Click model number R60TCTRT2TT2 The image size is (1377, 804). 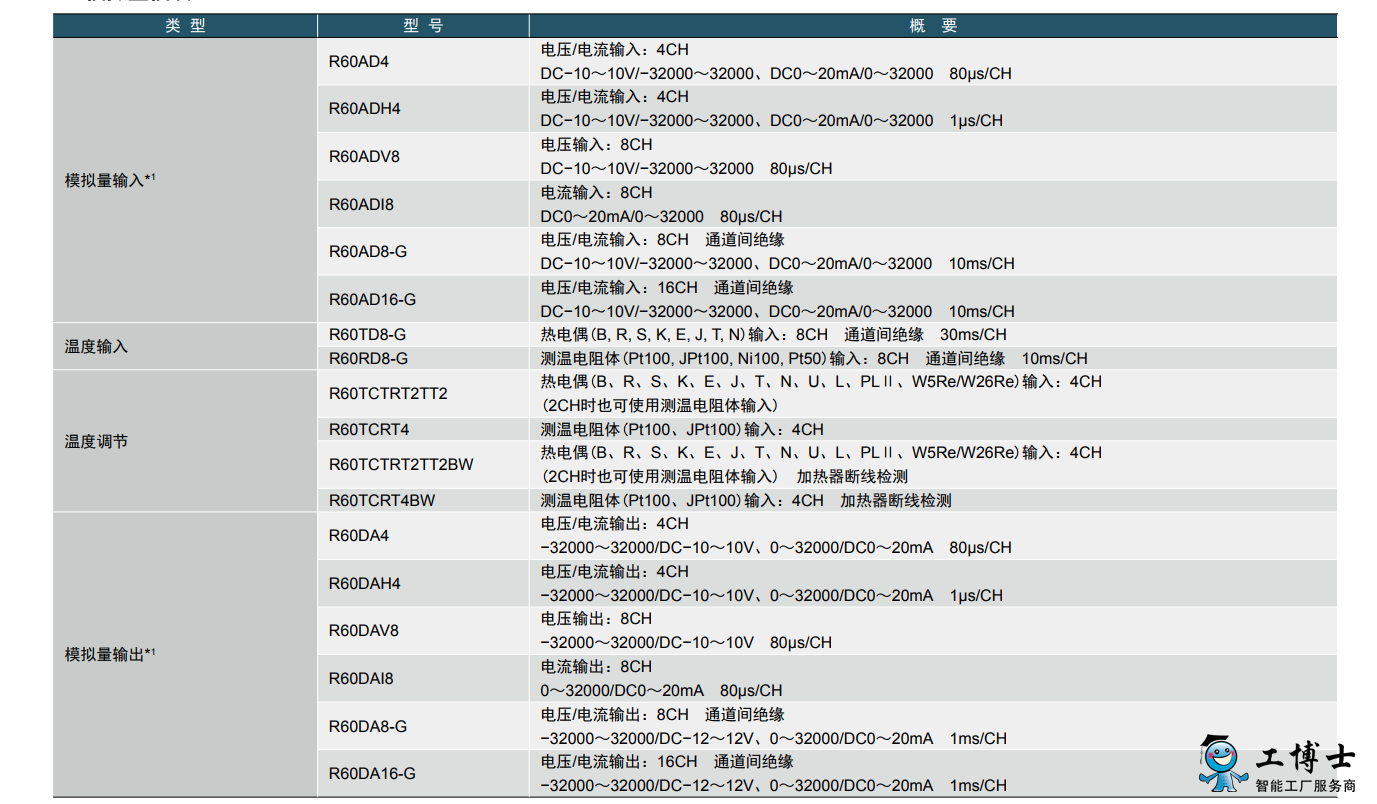388,393
